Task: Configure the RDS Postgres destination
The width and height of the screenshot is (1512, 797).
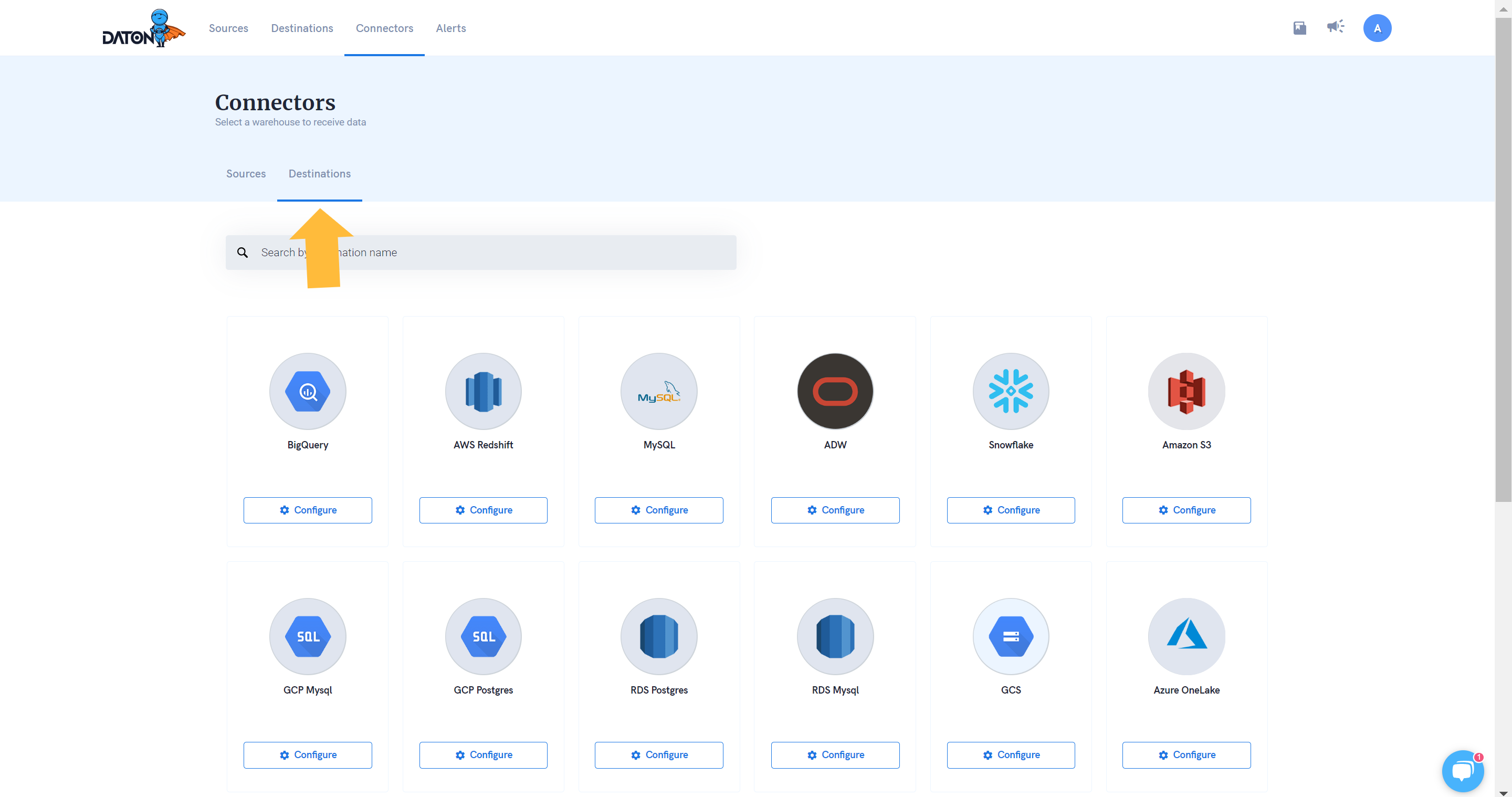Action: click(x=658, y=754)
